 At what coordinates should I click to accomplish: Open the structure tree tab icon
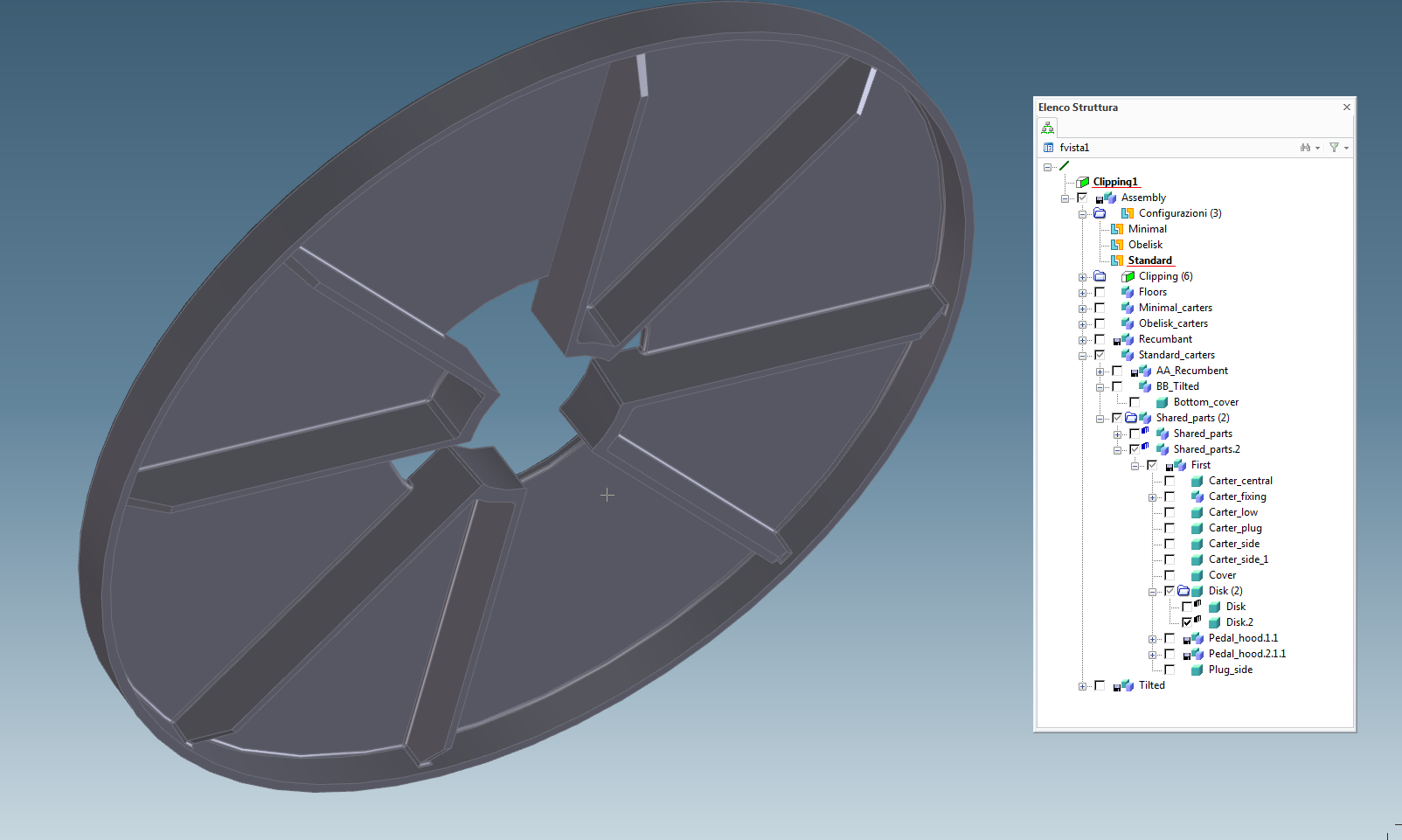point(1047,128)
